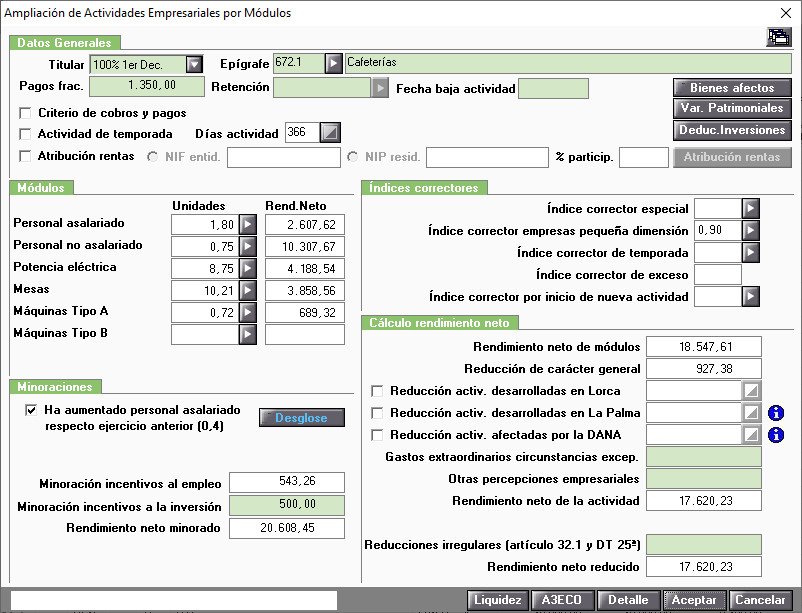Viewport: 802px width, 613px height.
Task: Open the Titular dropdown
Action: tap(194, 64)
